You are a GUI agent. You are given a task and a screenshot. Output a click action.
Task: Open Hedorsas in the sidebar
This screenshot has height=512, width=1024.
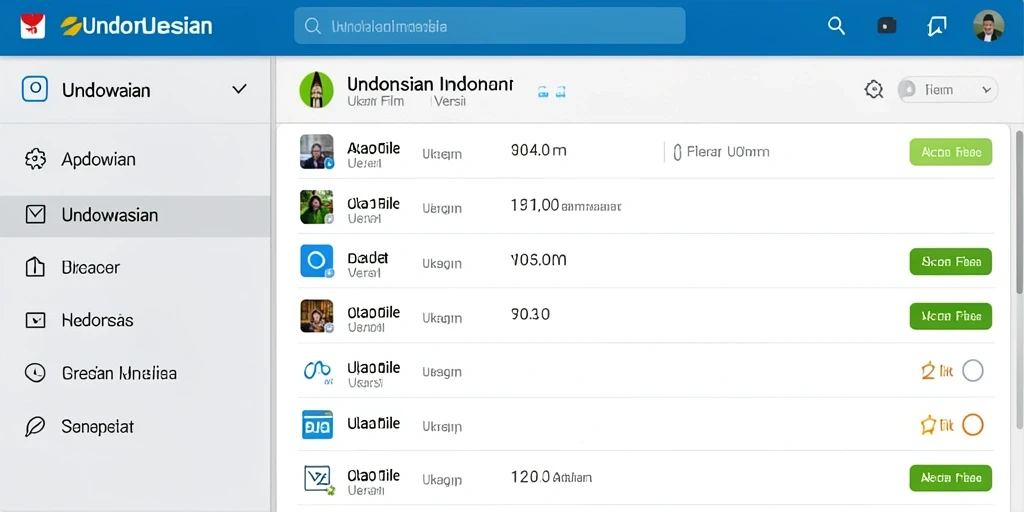97,320
